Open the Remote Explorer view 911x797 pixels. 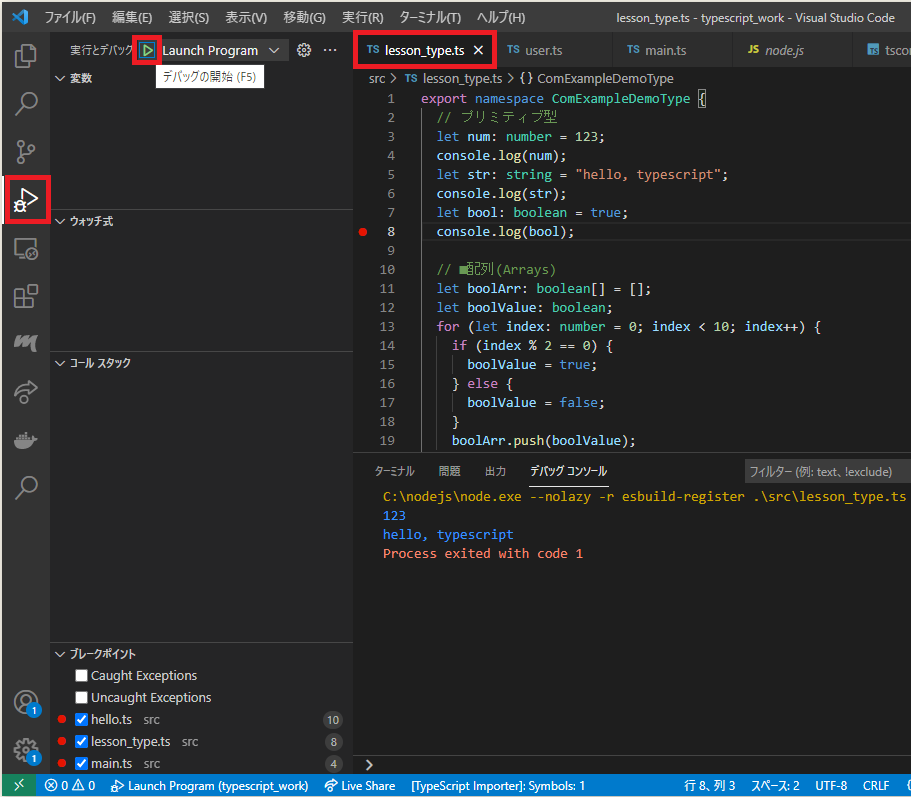click(x=25, y=248)
